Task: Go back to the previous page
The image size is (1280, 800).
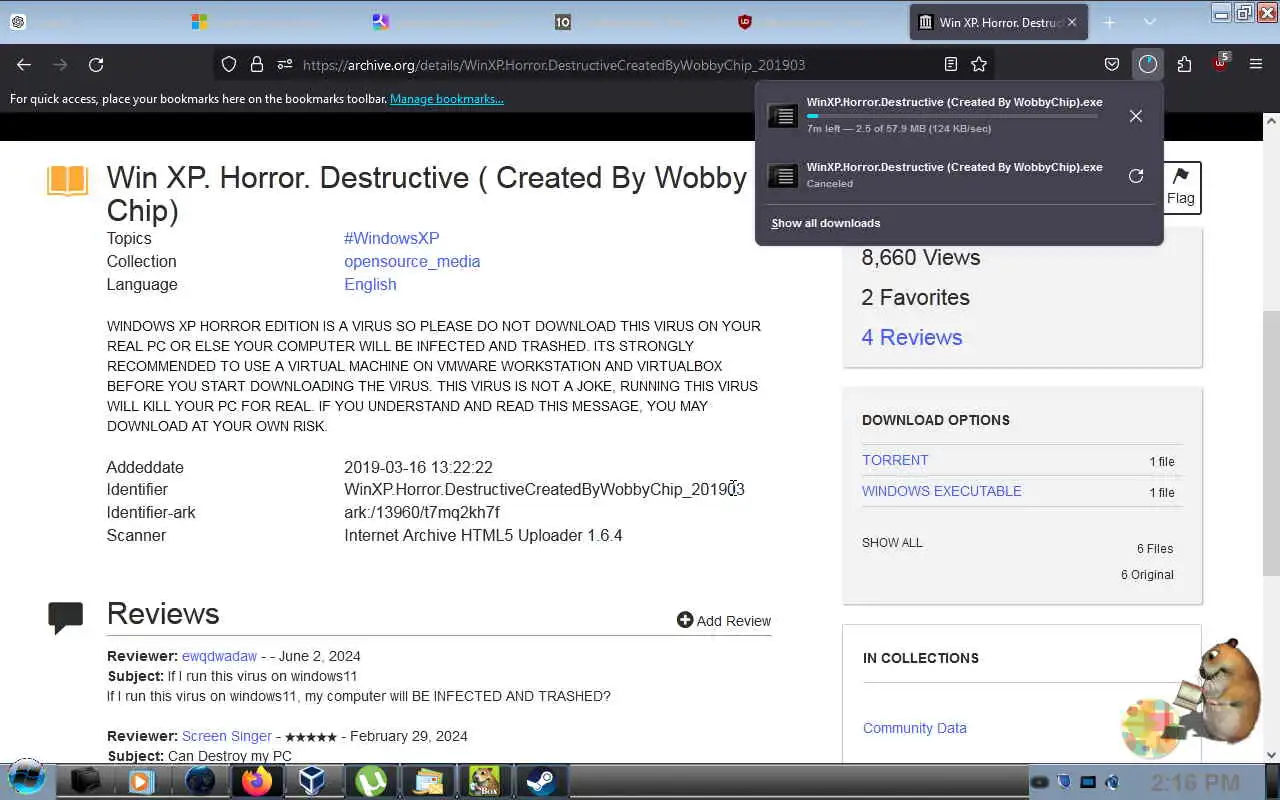Action: [x=24, y=64]
